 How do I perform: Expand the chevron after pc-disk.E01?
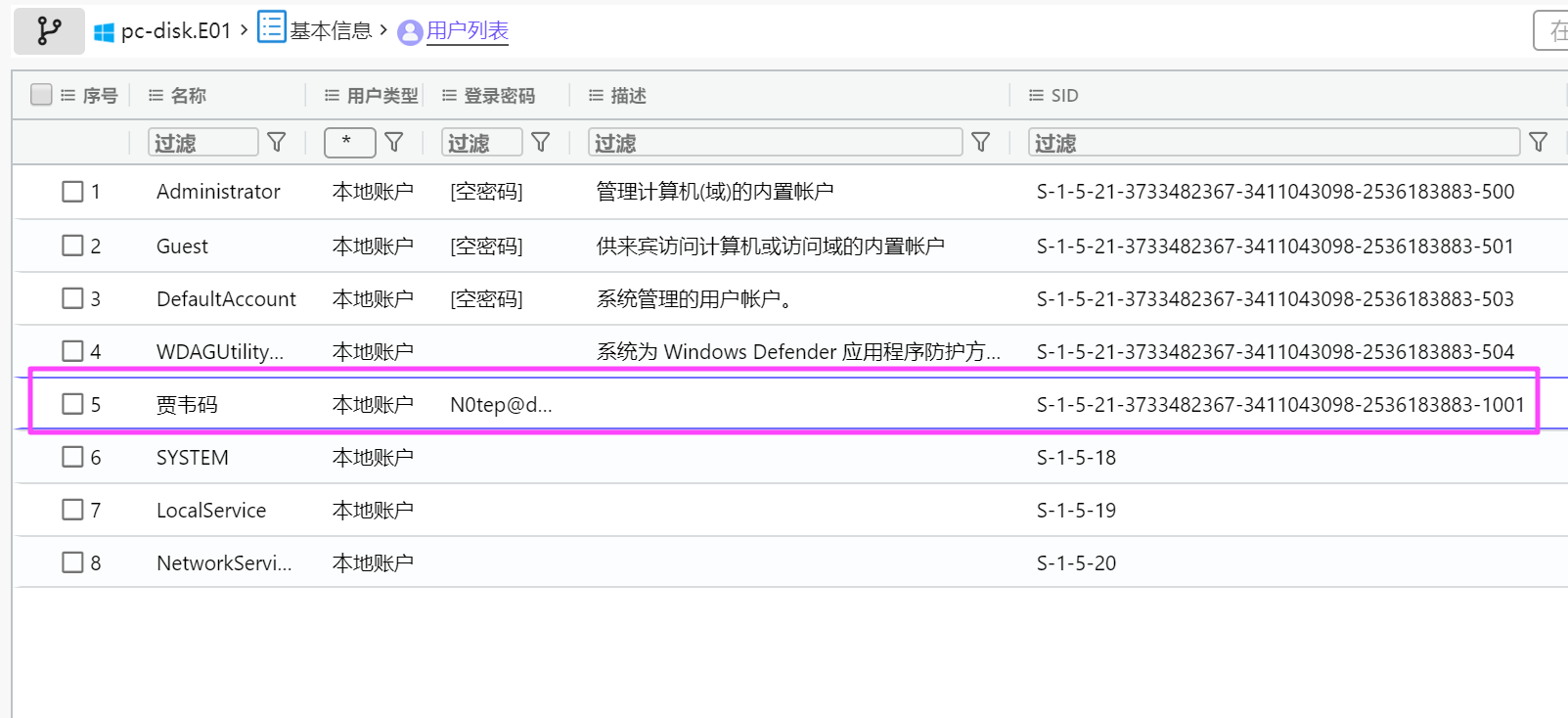(x=244, y=30)
